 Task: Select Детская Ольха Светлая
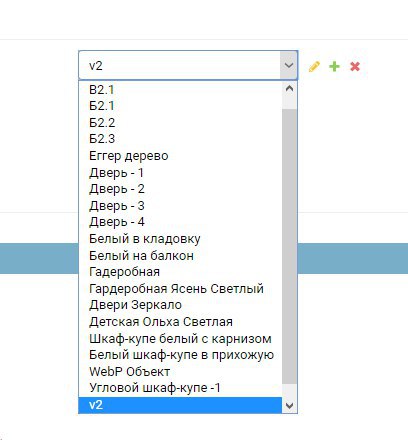180,321
